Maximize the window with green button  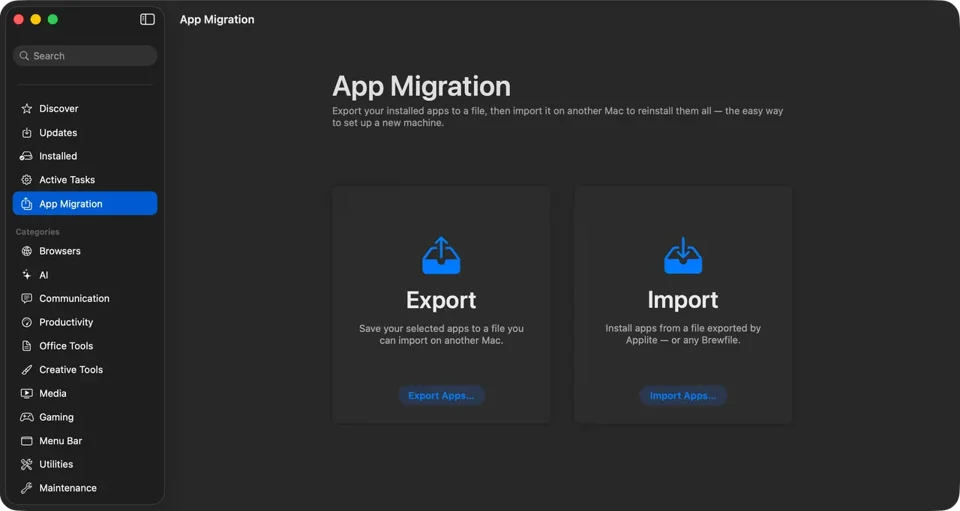53,20
